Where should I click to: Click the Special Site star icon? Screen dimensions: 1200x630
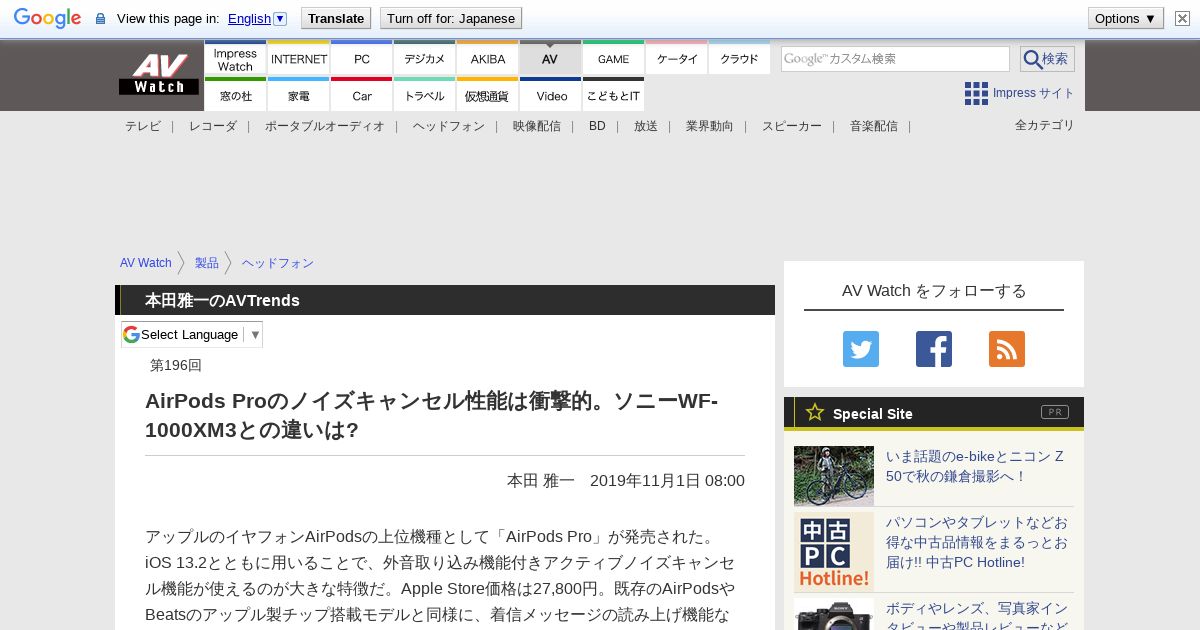click(815, 412)
